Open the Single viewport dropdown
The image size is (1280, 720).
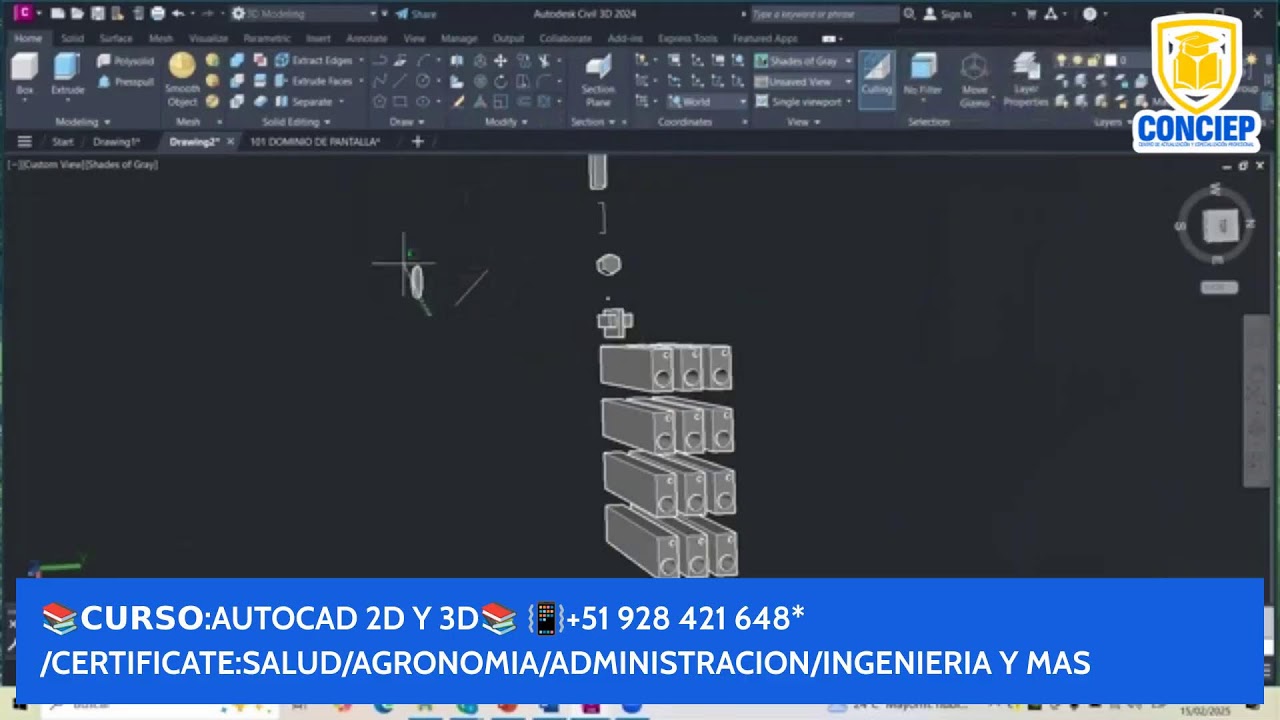click(804, 101)
